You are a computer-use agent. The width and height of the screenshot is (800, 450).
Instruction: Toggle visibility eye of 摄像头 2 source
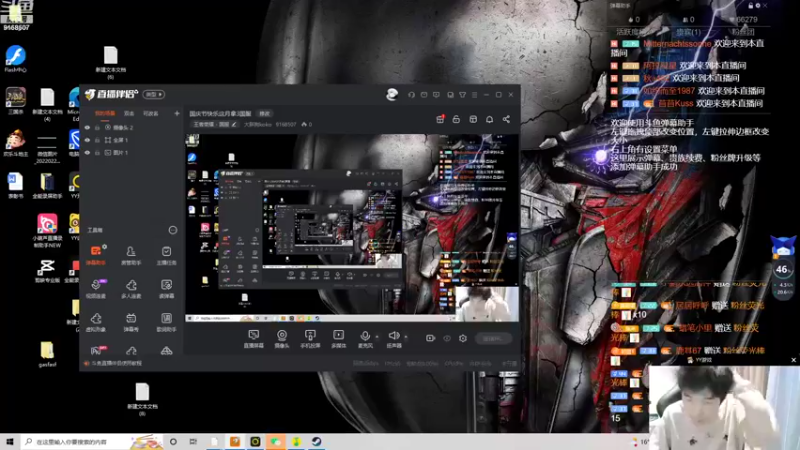tap(87, 128)
